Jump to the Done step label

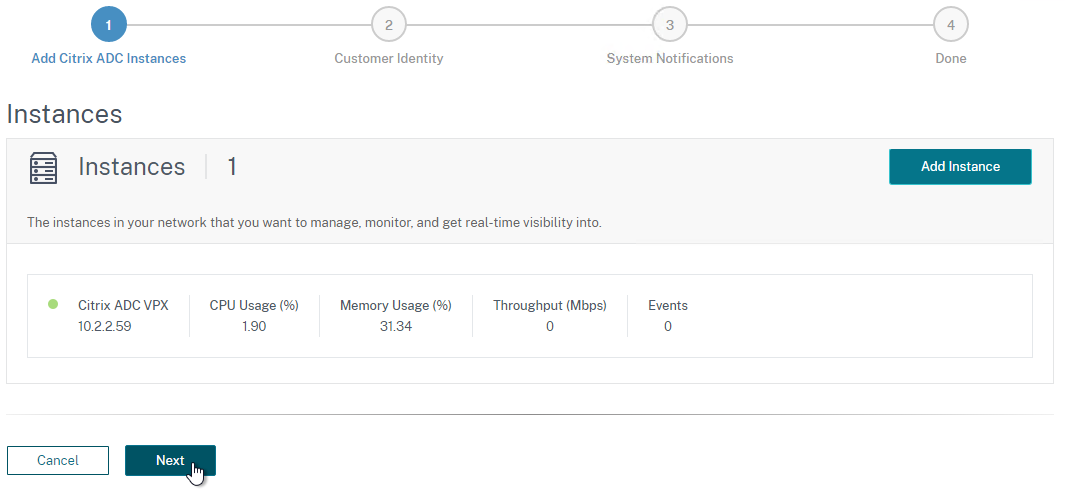click(951, 58)
